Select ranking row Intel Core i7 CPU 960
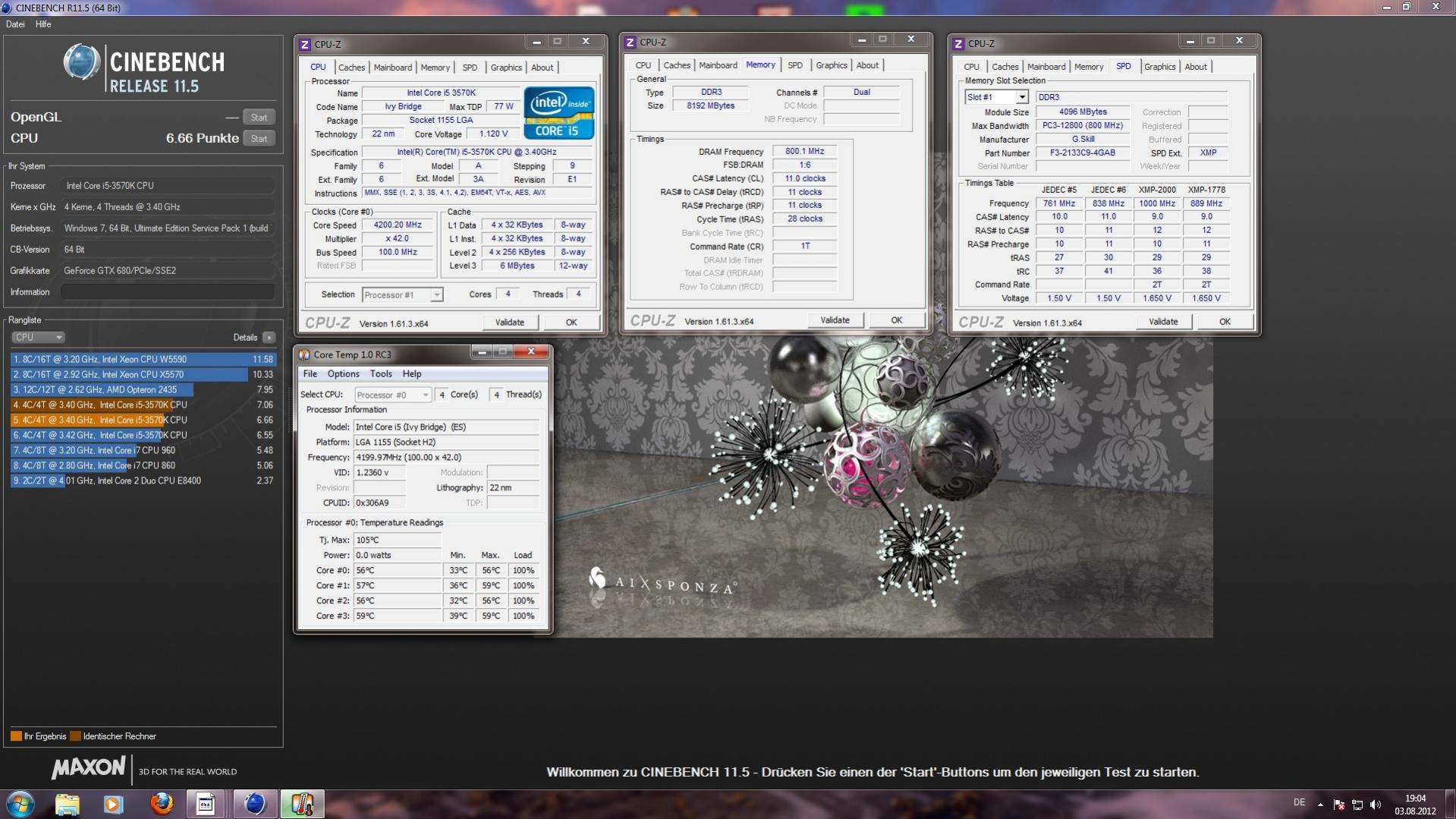This screenshot has width=1456, height=819. (143, 451)
